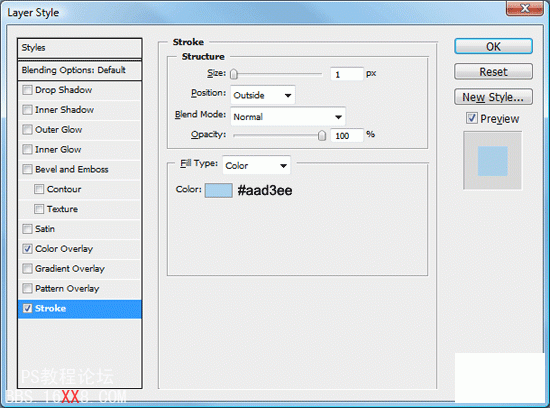Click the Size px input field
The image size is (550, 408).
tap(347, 74)
